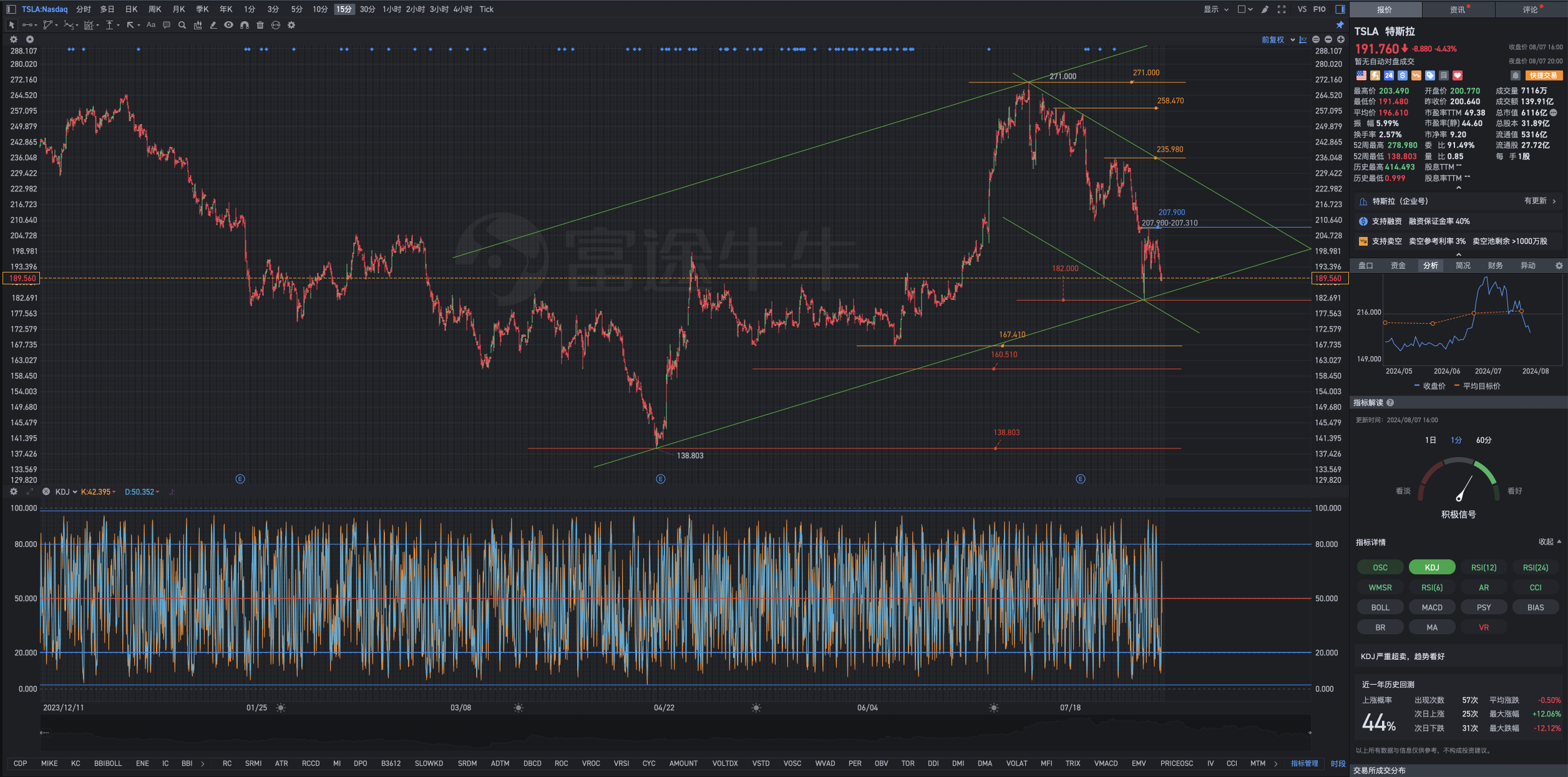The height and width of the screenshot is (777, 1568).
Task: Open the 显示 display dropdown
Action: point(1216,9)
